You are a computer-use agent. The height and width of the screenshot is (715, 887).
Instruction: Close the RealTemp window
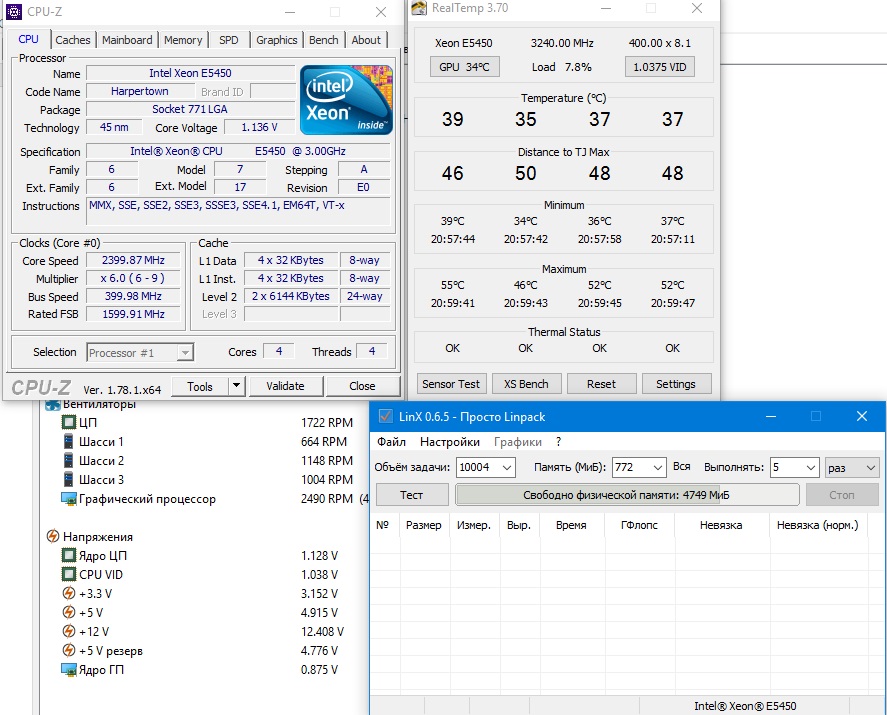tap(697, 8)
